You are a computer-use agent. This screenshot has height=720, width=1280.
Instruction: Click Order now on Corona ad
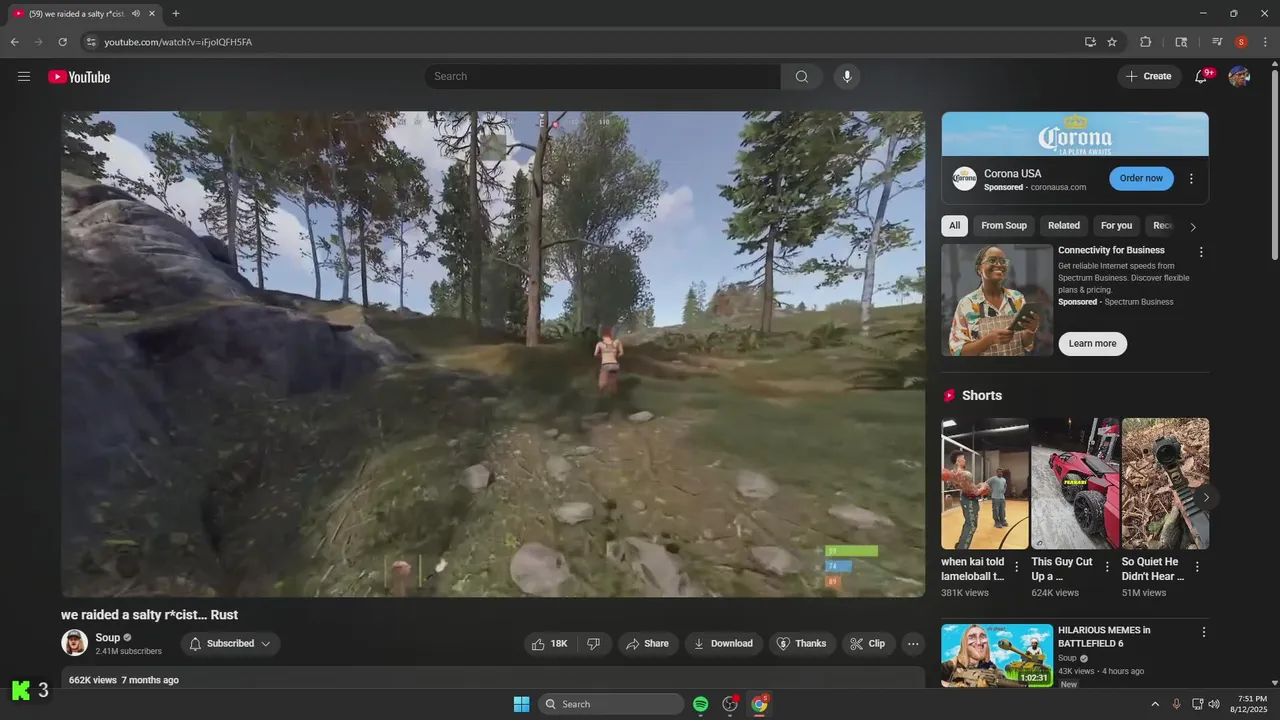[x=1141, y=179]
